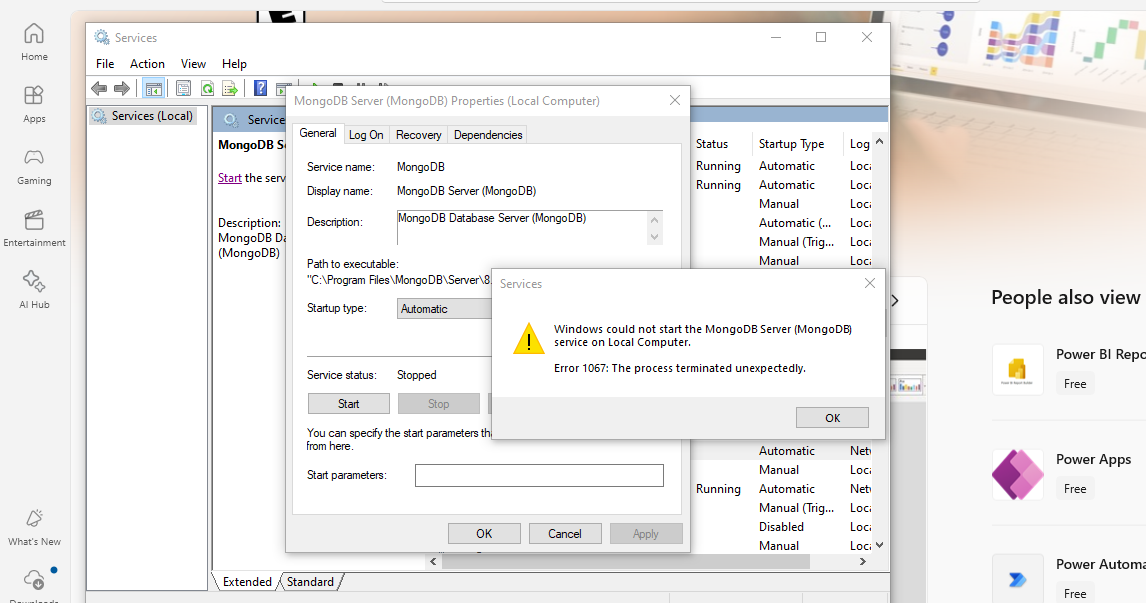Switch to the Recovery tab
This screenshot has width=1146, height=603.
pyautogui.click(x=419, y=134)
